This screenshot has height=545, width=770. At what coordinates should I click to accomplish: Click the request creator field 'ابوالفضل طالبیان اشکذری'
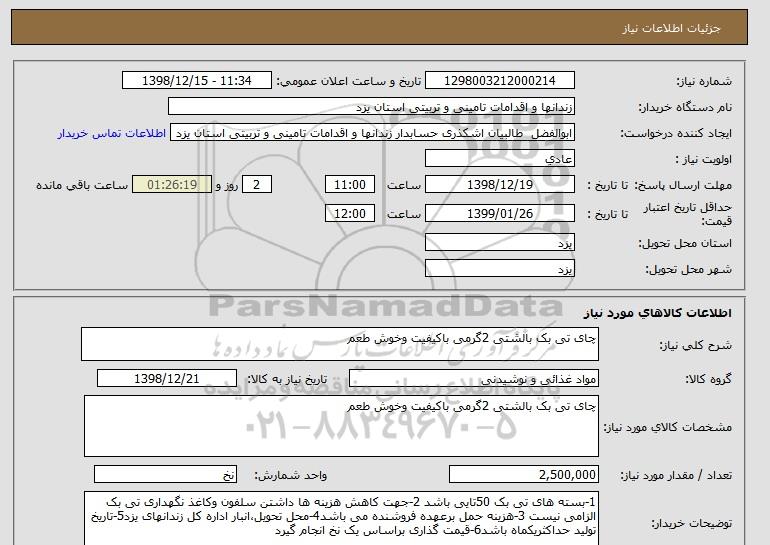click(x=372, y=133)
